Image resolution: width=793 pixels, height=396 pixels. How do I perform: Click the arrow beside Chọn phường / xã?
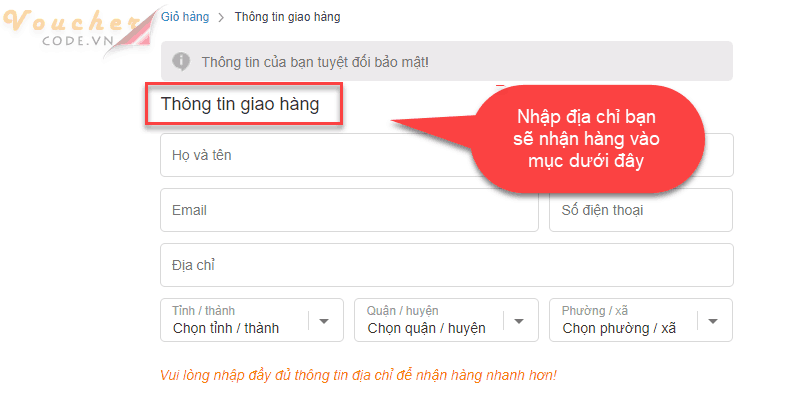coord(713,321)
